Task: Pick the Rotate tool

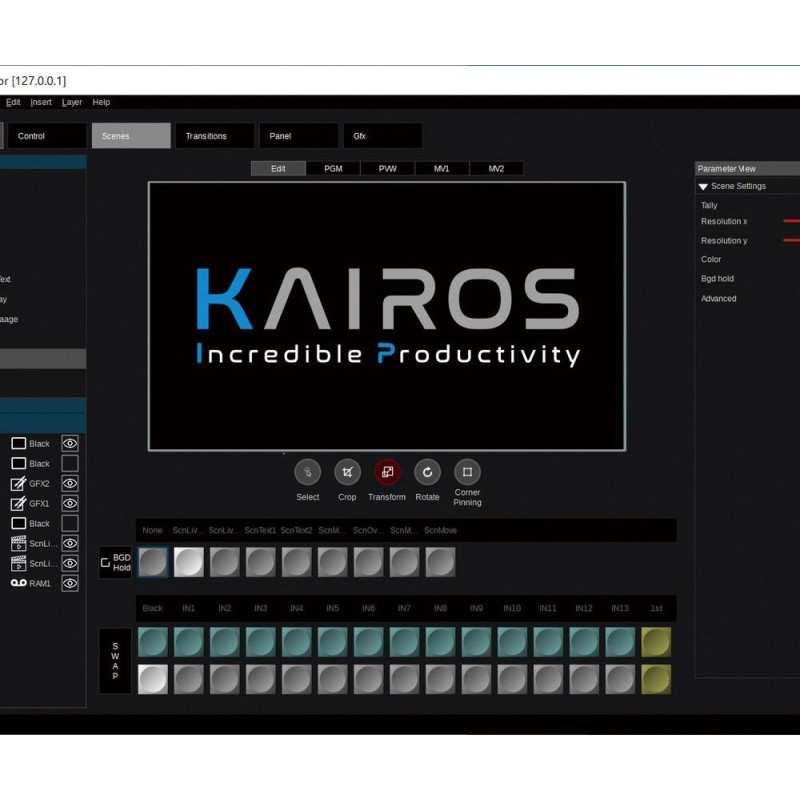Action: 427,472
